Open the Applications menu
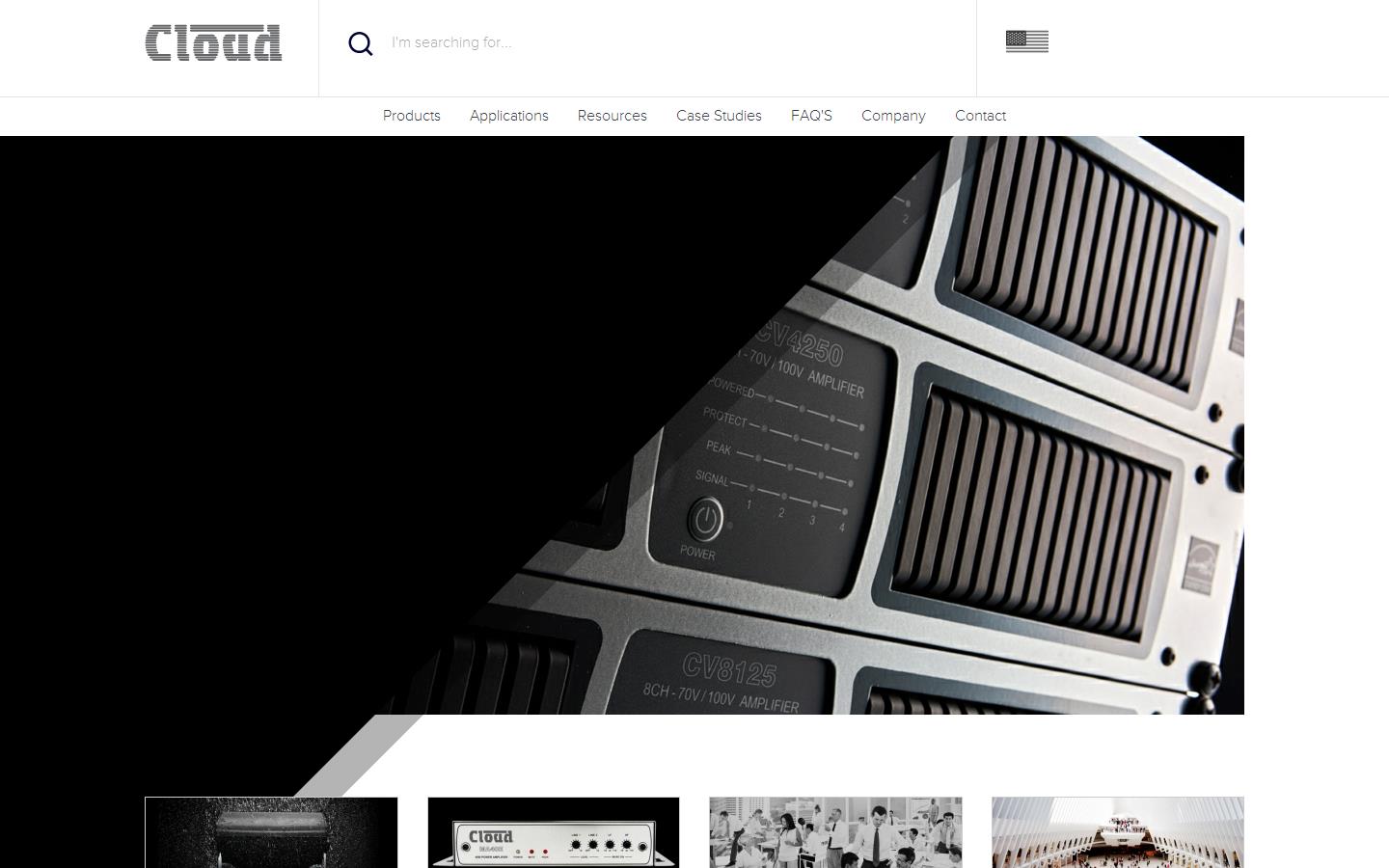 509,116
